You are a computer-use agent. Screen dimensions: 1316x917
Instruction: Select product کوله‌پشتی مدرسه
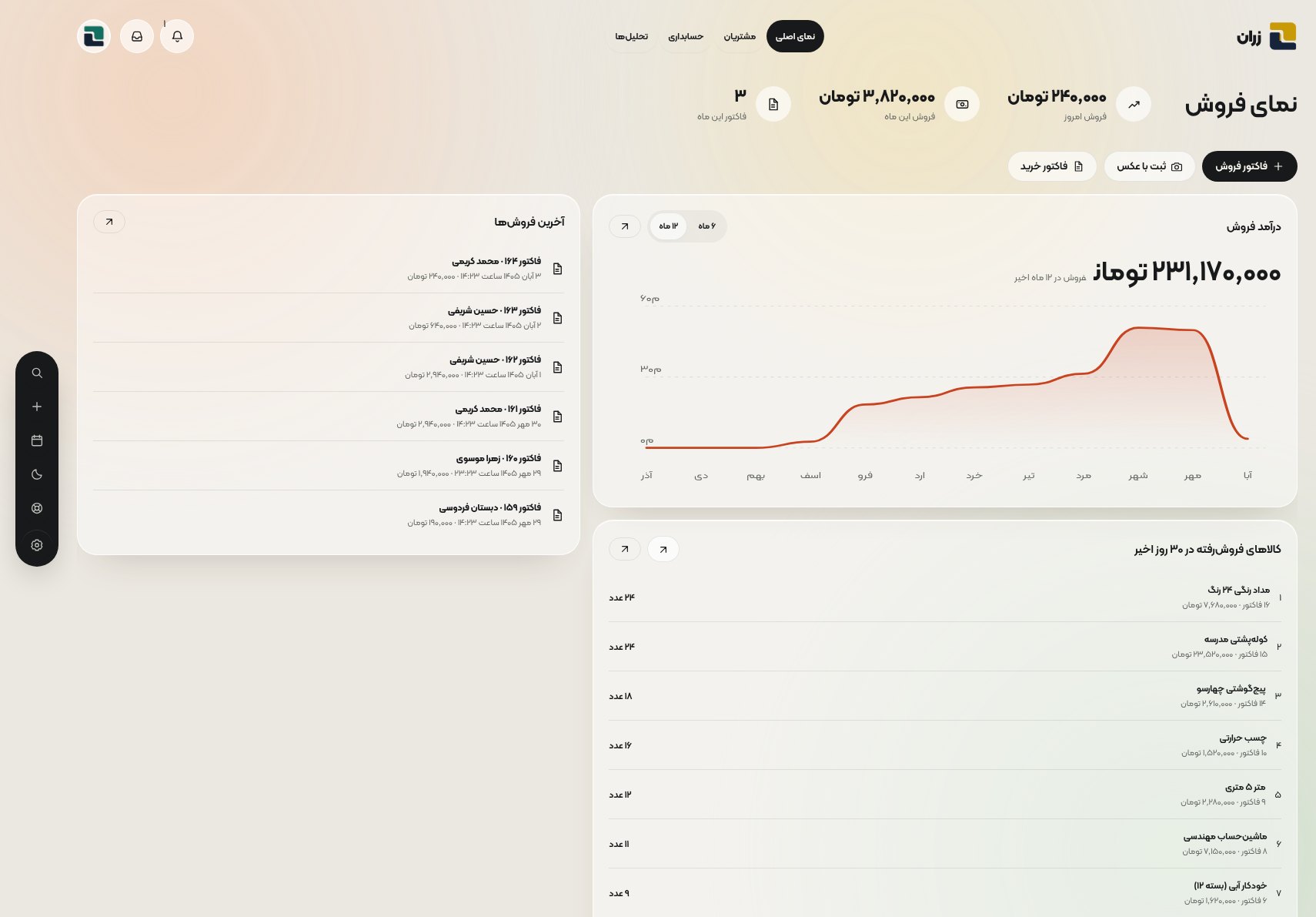[x=945, y=647]
